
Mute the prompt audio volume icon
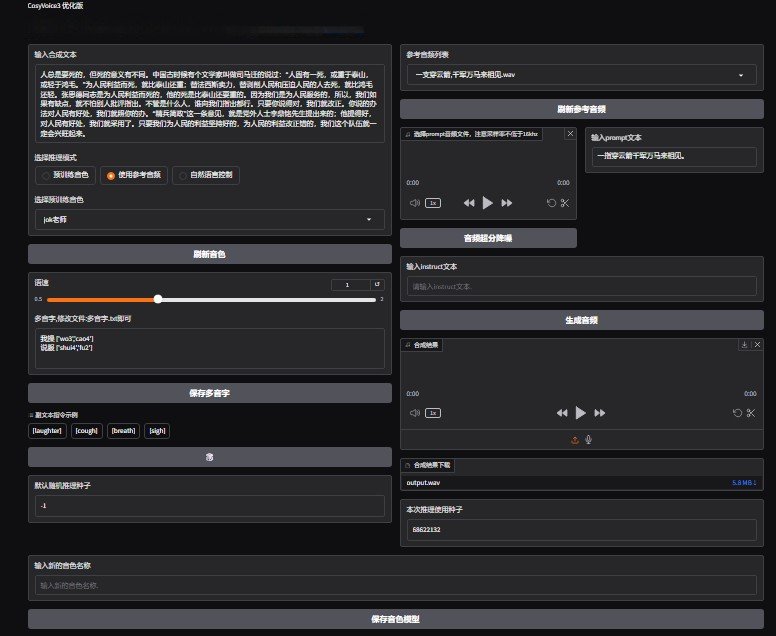click(414, 203)
